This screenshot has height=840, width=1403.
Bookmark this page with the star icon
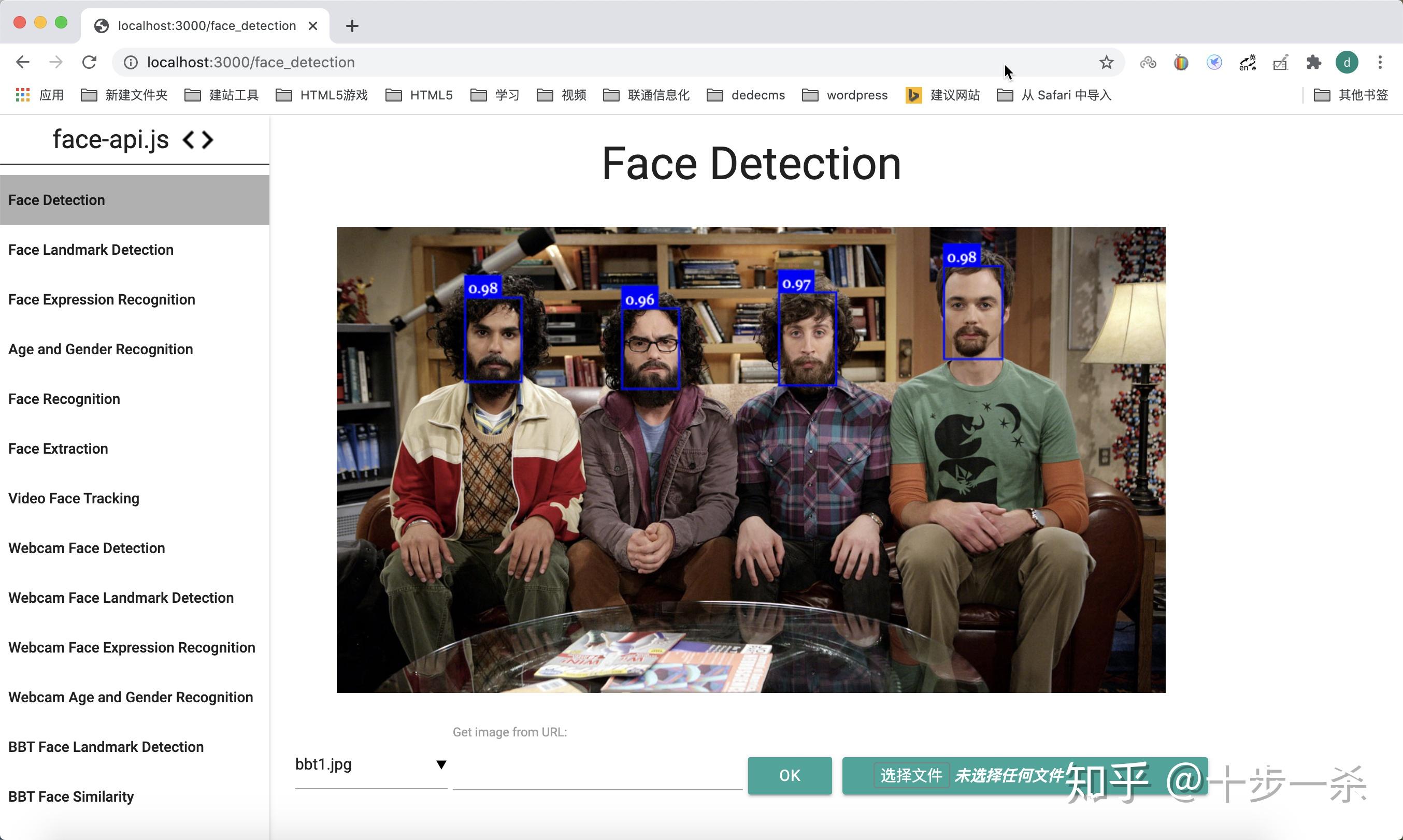tap(1105, 62)
